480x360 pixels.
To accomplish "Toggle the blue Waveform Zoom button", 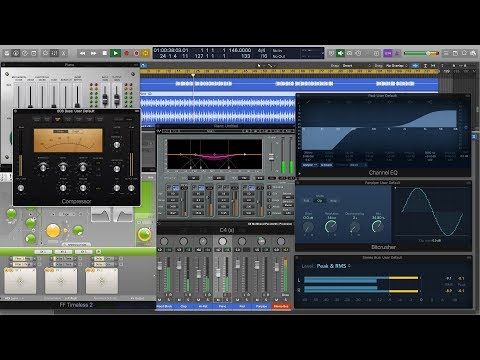I will point(415,65).
